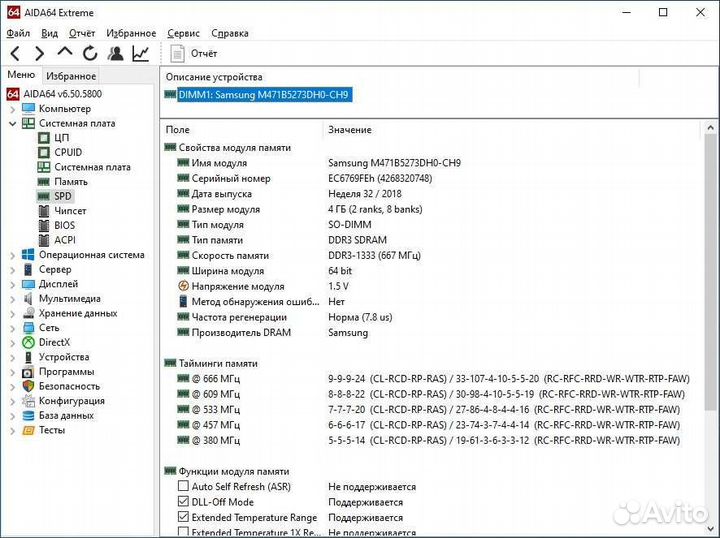The width and height of the screenshot is (720, 538).
Task: Select the Серийный номер row
Action: [x=304, y=179]
